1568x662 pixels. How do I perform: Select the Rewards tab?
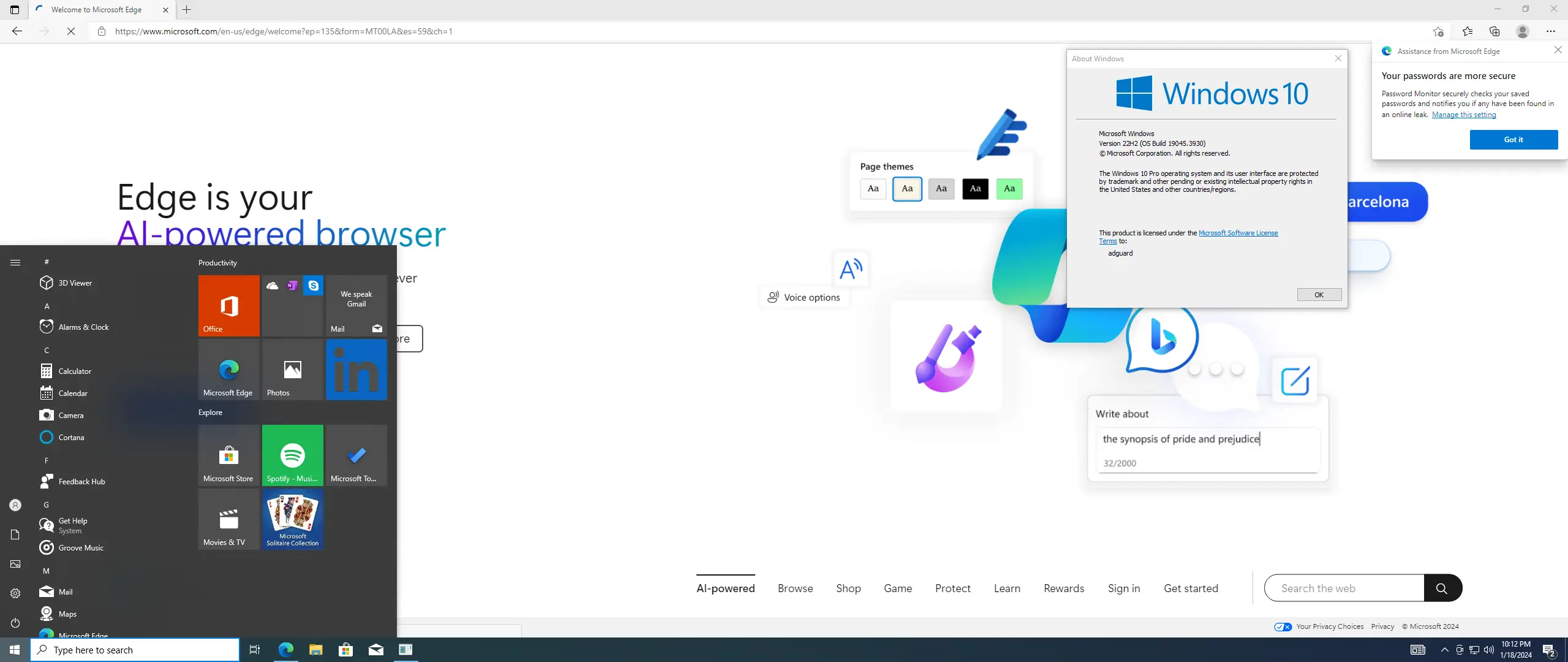1063,588
